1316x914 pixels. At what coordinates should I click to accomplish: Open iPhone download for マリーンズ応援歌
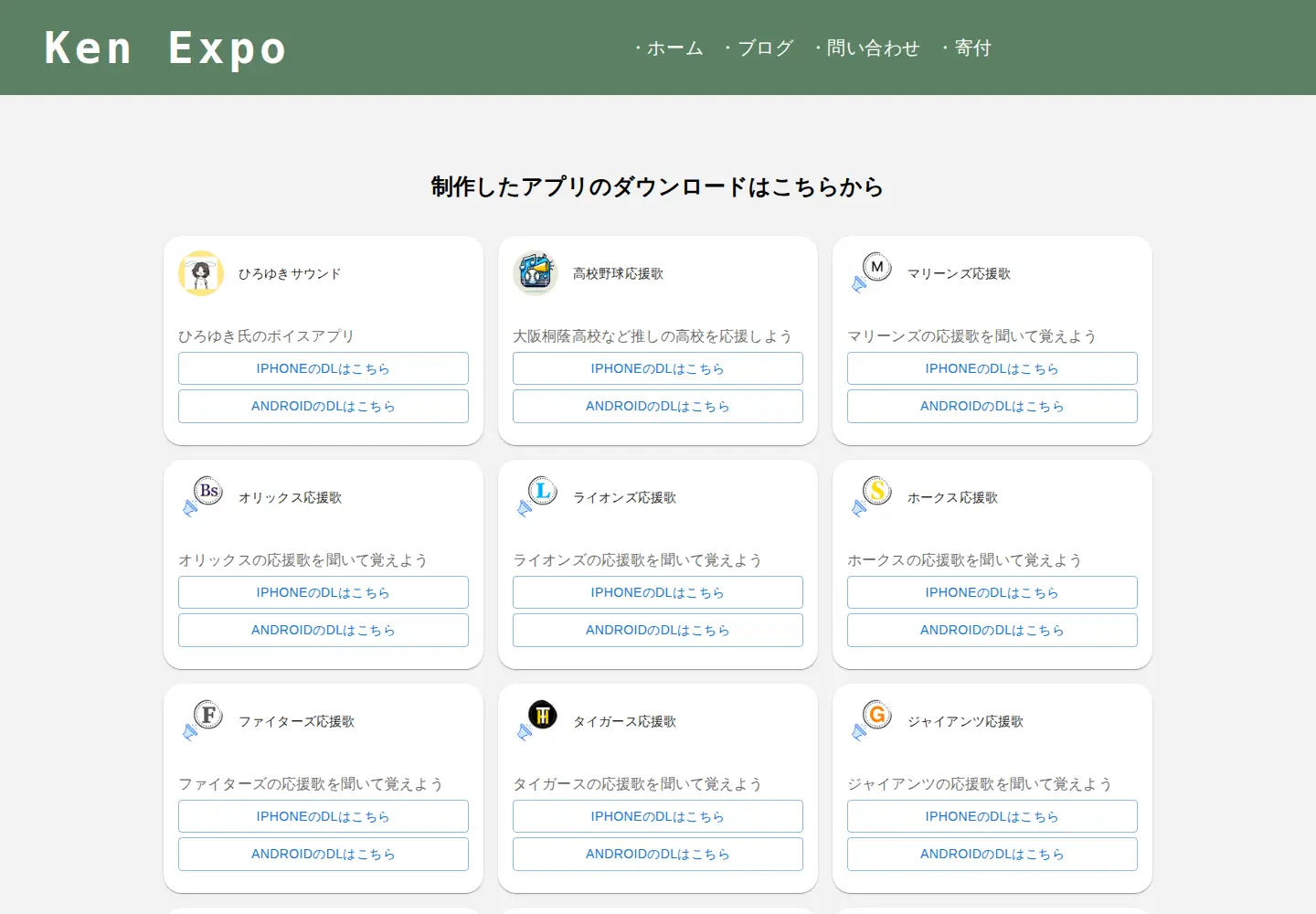[x=992, y=368]
